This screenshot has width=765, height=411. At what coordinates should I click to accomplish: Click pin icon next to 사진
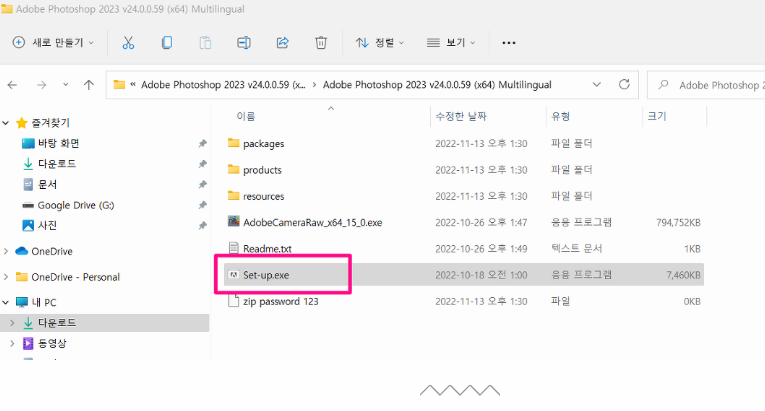click(202, 226)
